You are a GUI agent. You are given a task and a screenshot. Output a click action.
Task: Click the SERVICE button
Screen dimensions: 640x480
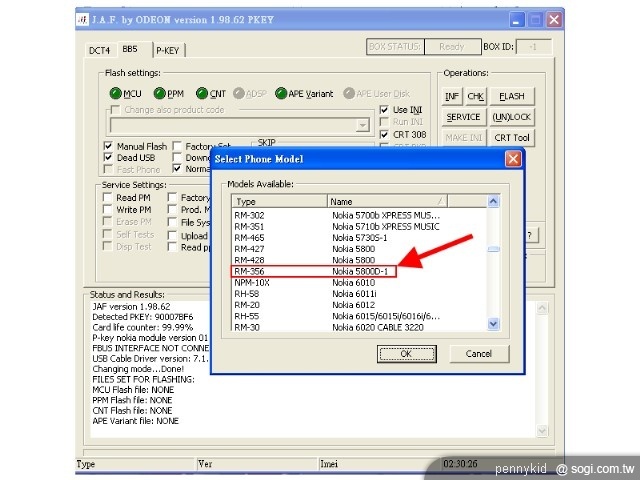click(463, 117)
